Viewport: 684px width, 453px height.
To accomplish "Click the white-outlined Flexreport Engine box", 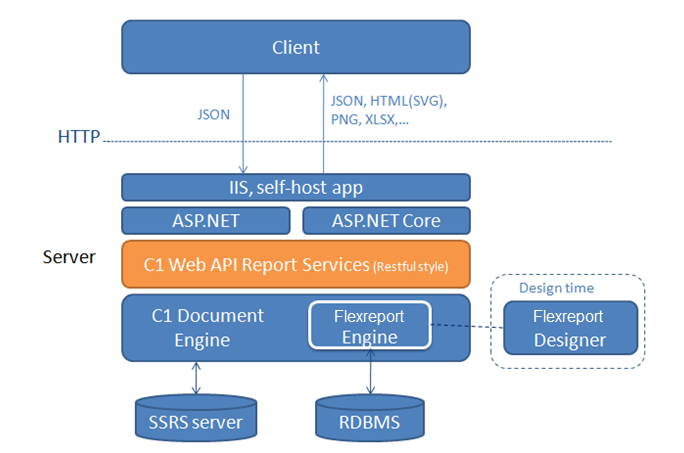I will click(x=369, y=326).
